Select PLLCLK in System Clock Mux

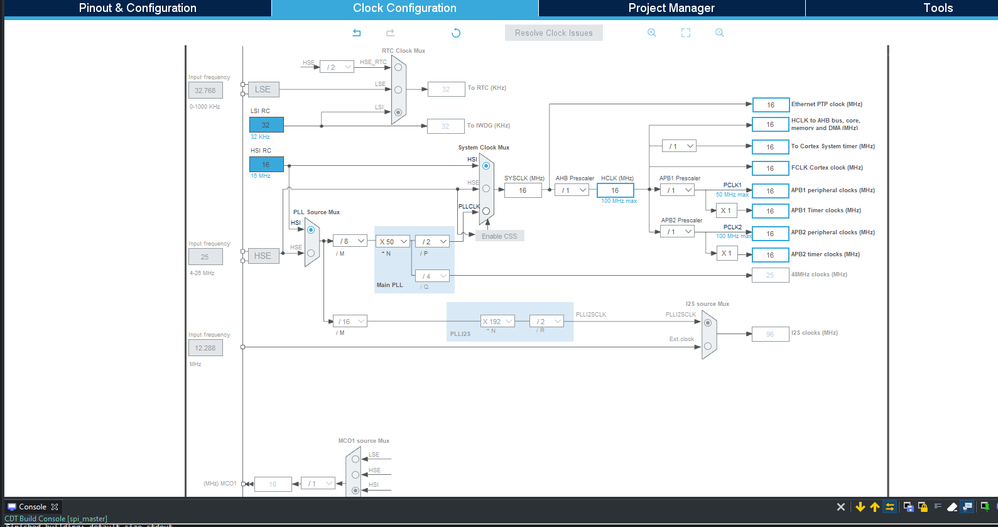[486, 211]
